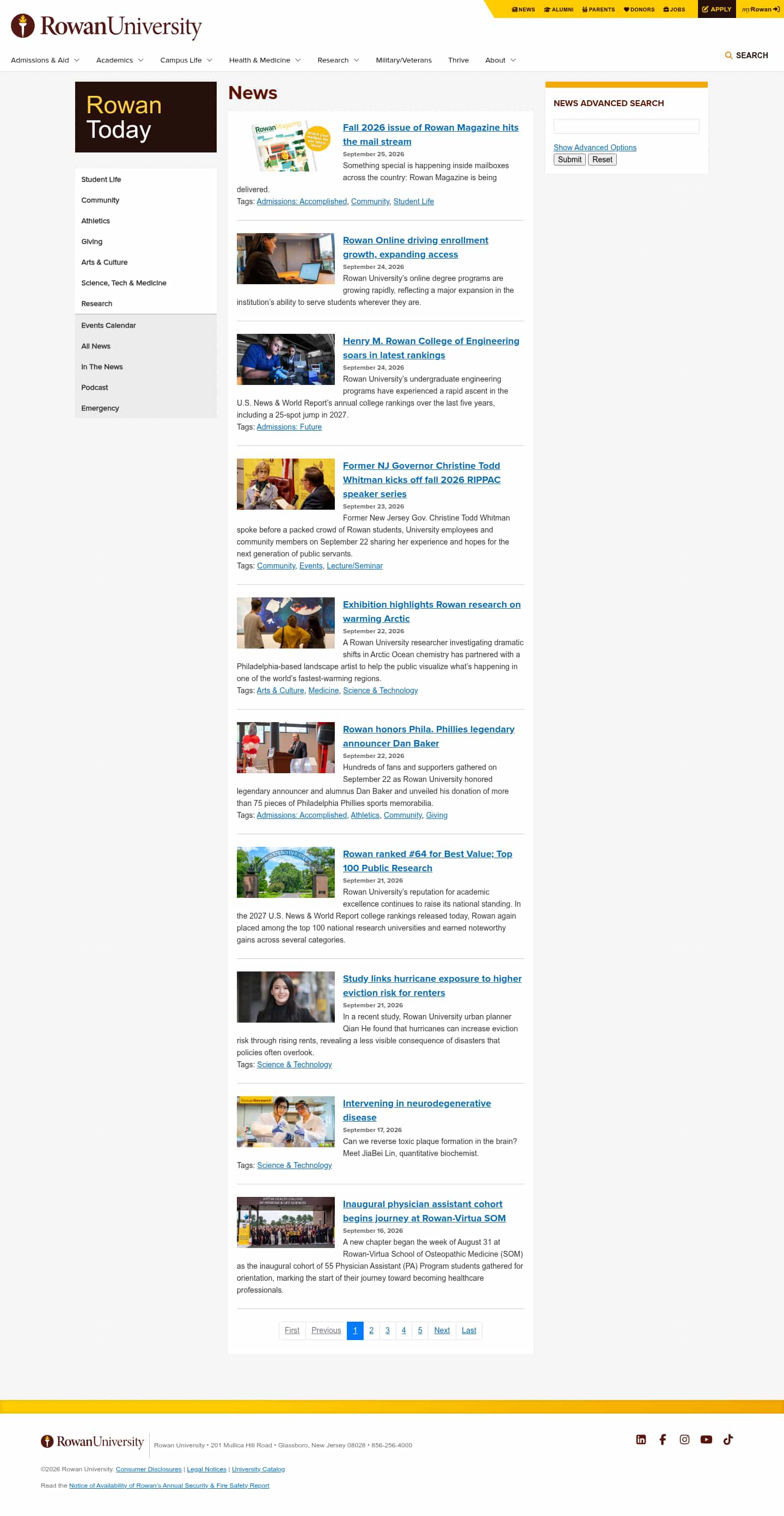Open All News in sidebar
Image resolution: width=784 pixels, height=1516 pixels.
click(x=145, y=346)
